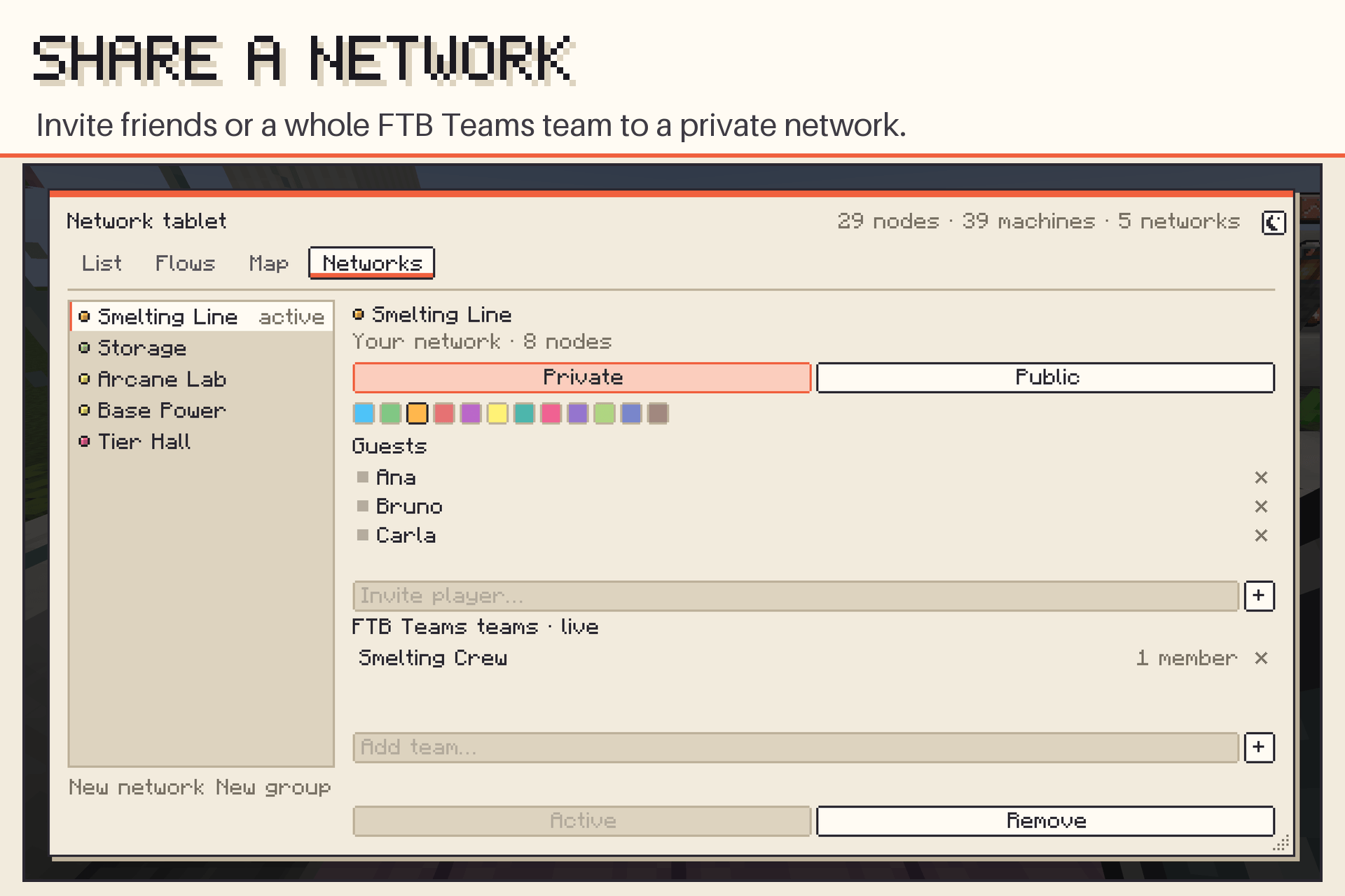
Task: Pick the hot pink color swatch
Action: pyautogui.click(x=551, y=413)
